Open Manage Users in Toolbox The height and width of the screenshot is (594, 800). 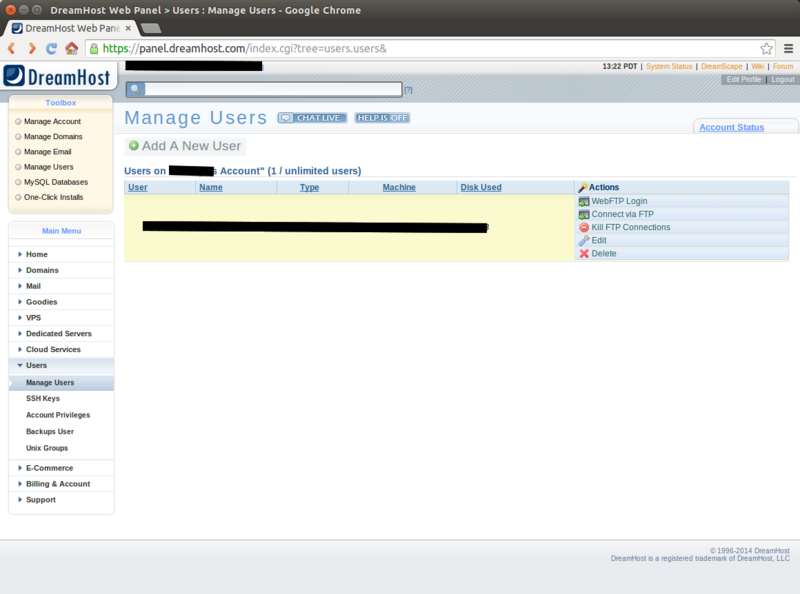(x=48, y=167)
